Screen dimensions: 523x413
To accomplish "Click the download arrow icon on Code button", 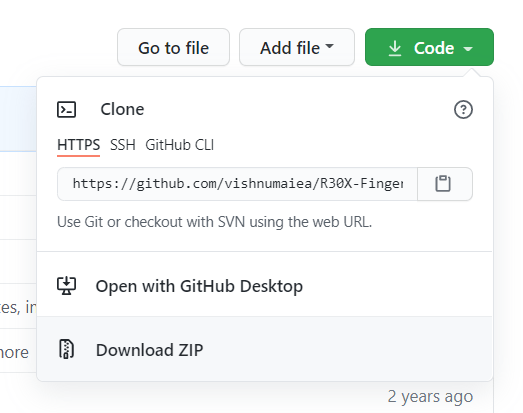I will pos(395,48).
